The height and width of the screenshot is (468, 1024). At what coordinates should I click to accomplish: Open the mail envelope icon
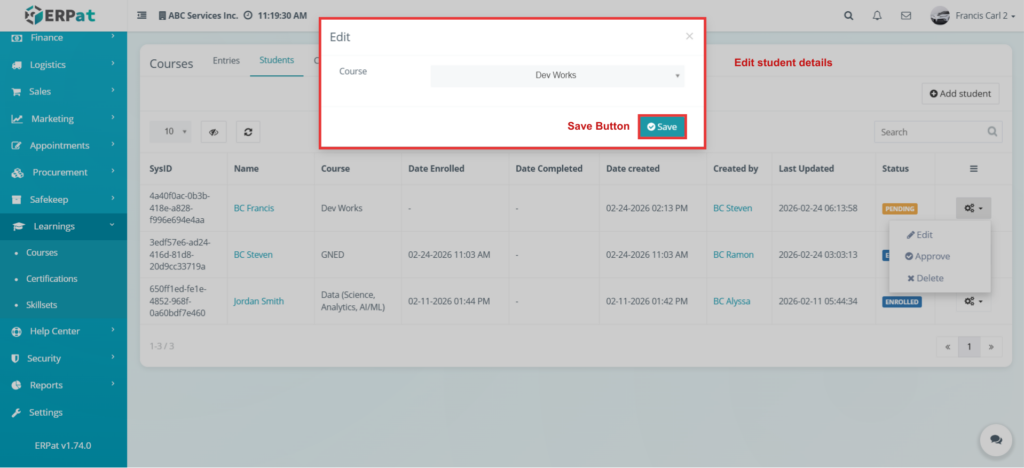906,16
